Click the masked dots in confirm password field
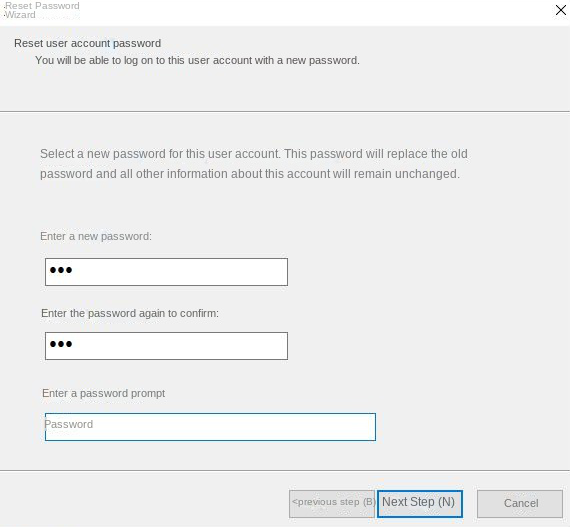The height and width of the screenshot is (527, 570). coord(61,344)
